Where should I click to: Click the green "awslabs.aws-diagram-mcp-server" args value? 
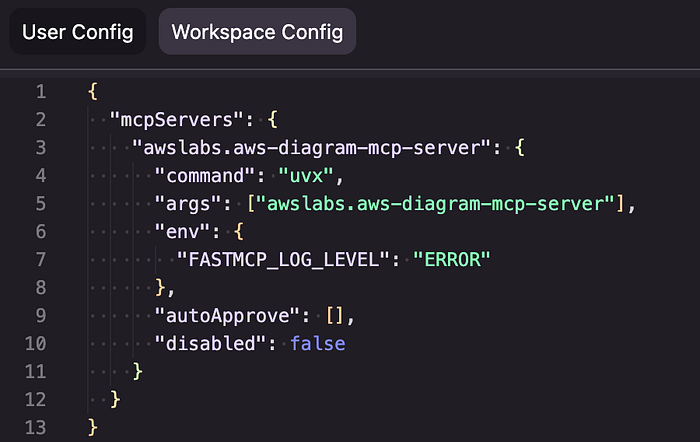435,204
